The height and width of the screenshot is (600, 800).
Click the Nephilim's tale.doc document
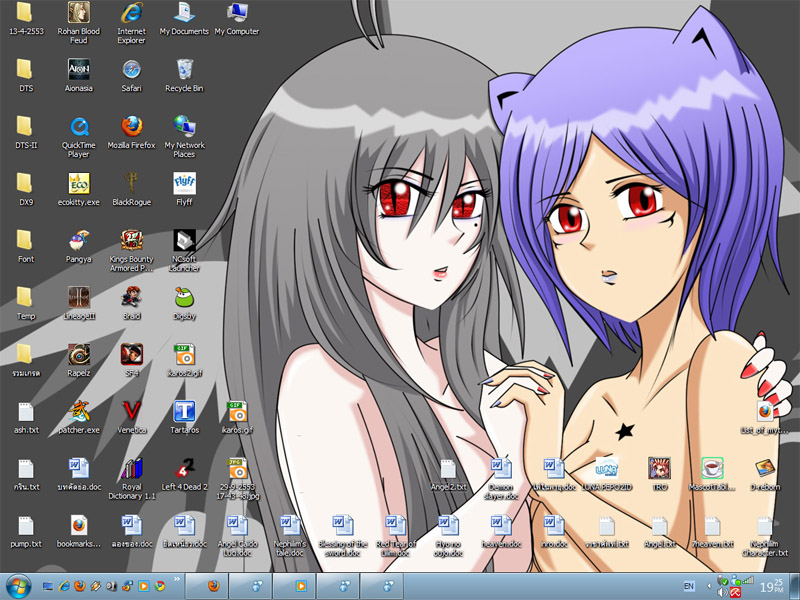pyautogui.click(x=290, y=536)
